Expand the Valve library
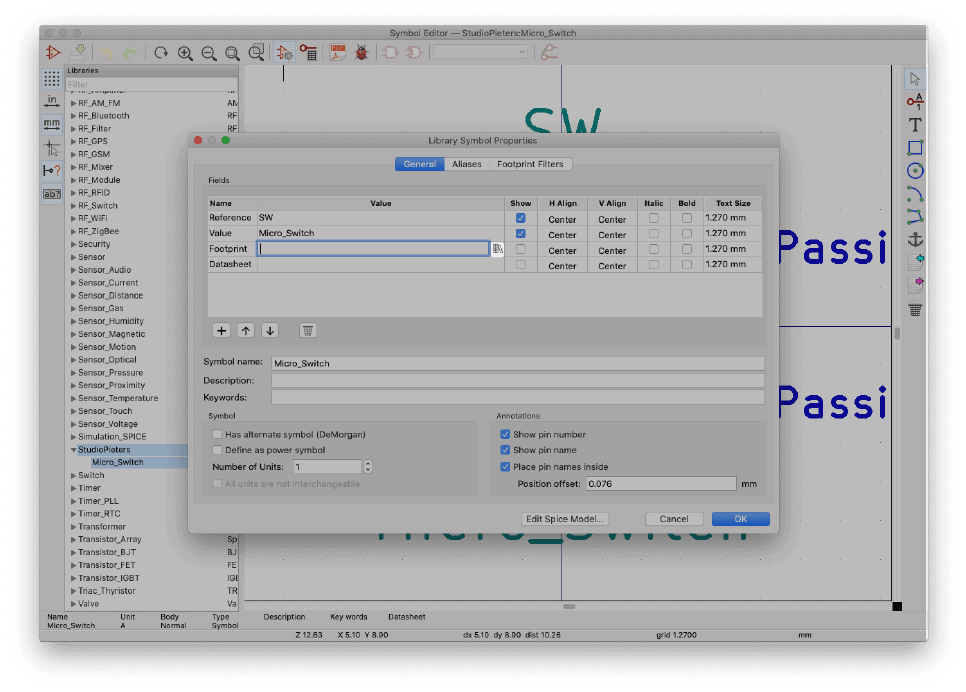This screenshot has width=966, height=692. coord(73,604)
